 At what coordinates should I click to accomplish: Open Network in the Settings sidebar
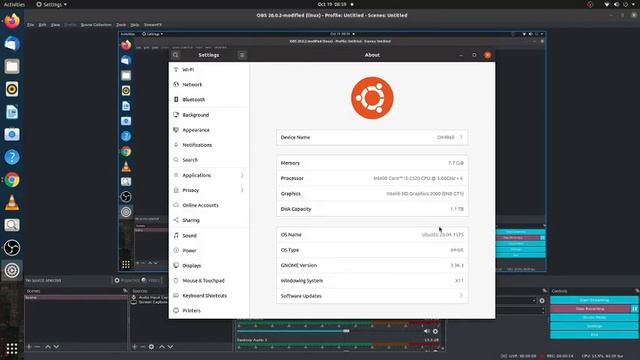(x=209, y=84)
